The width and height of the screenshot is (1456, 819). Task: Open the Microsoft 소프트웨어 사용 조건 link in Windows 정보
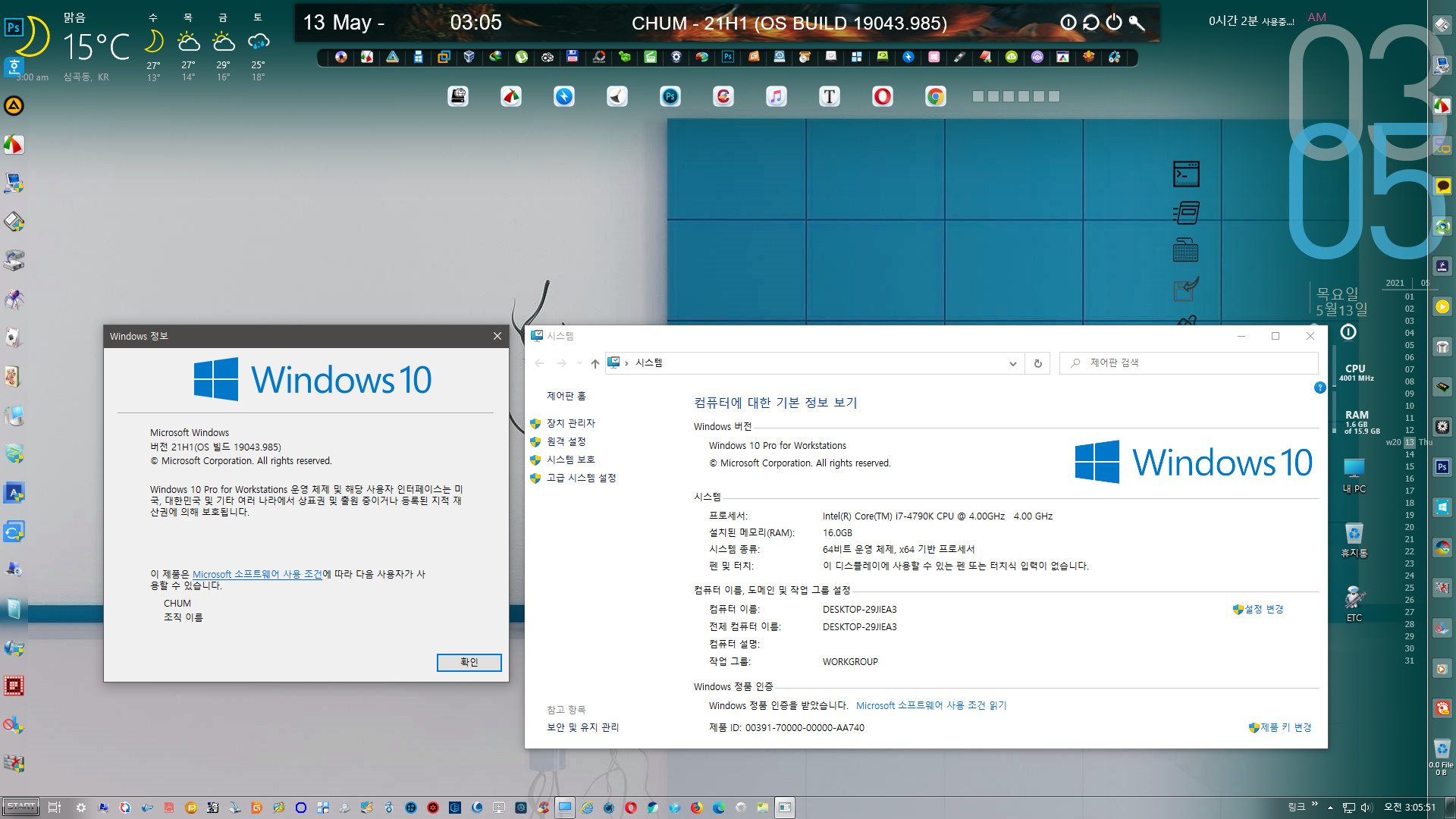click(x=257, y=574)
